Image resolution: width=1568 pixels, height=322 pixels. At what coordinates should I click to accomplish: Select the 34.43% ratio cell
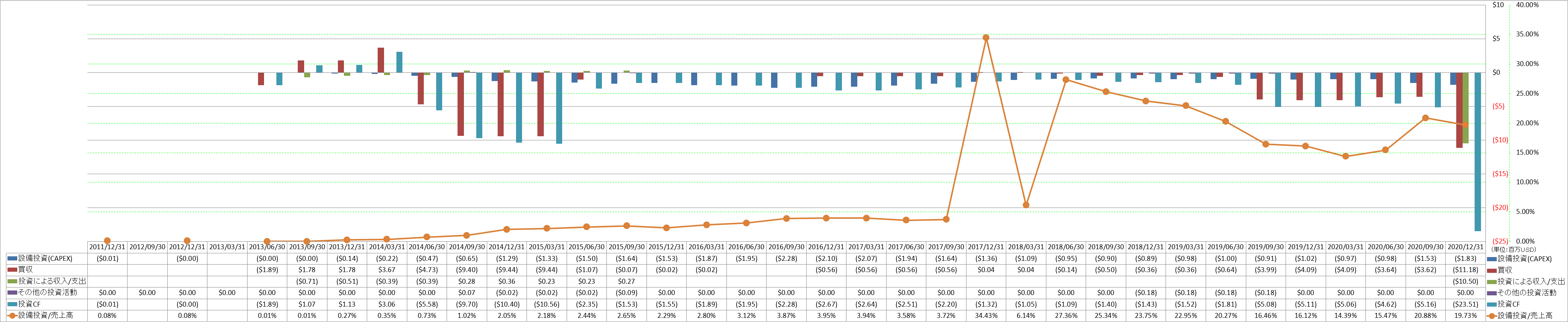(x=986, y=315)
